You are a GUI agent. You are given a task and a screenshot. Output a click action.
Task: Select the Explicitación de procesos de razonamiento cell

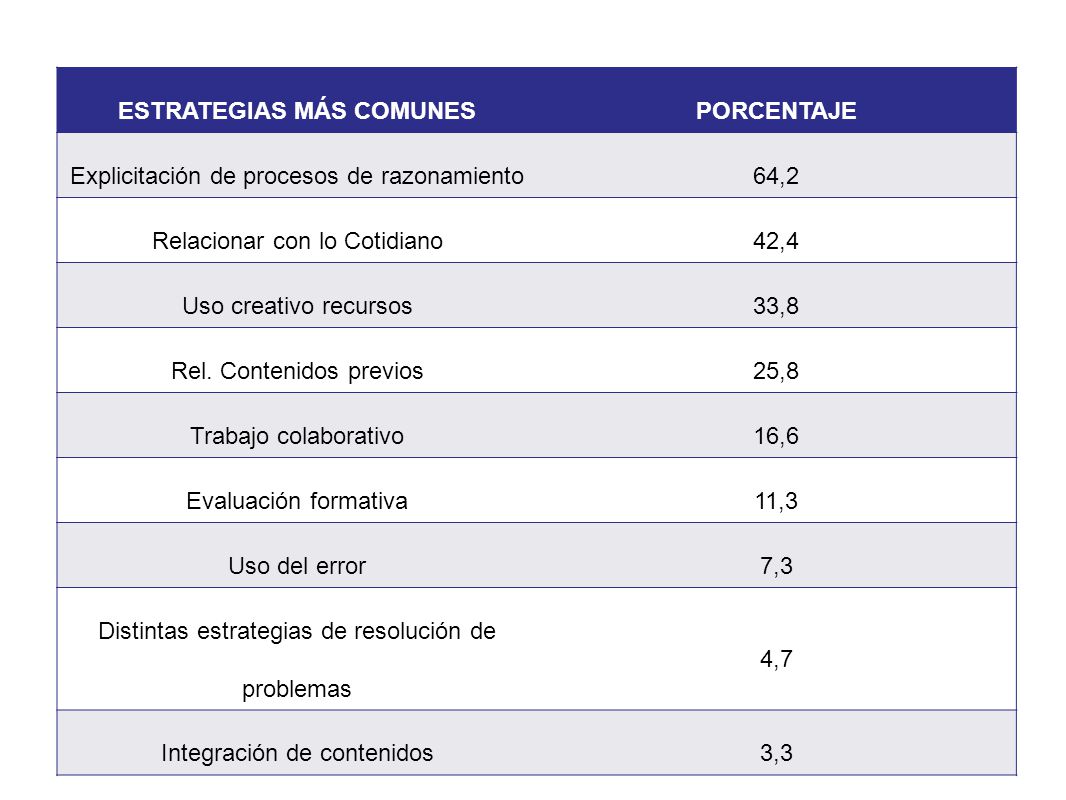click(297, 176)
